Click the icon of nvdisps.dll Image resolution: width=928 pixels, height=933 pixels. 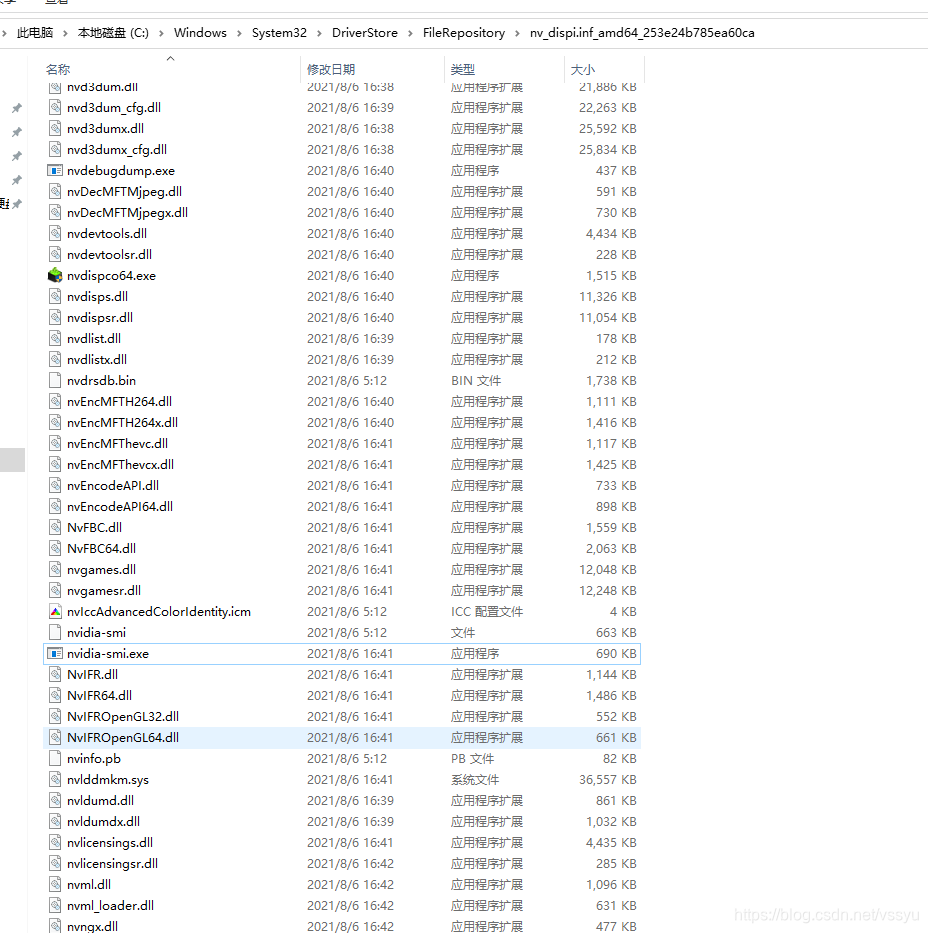55,297
